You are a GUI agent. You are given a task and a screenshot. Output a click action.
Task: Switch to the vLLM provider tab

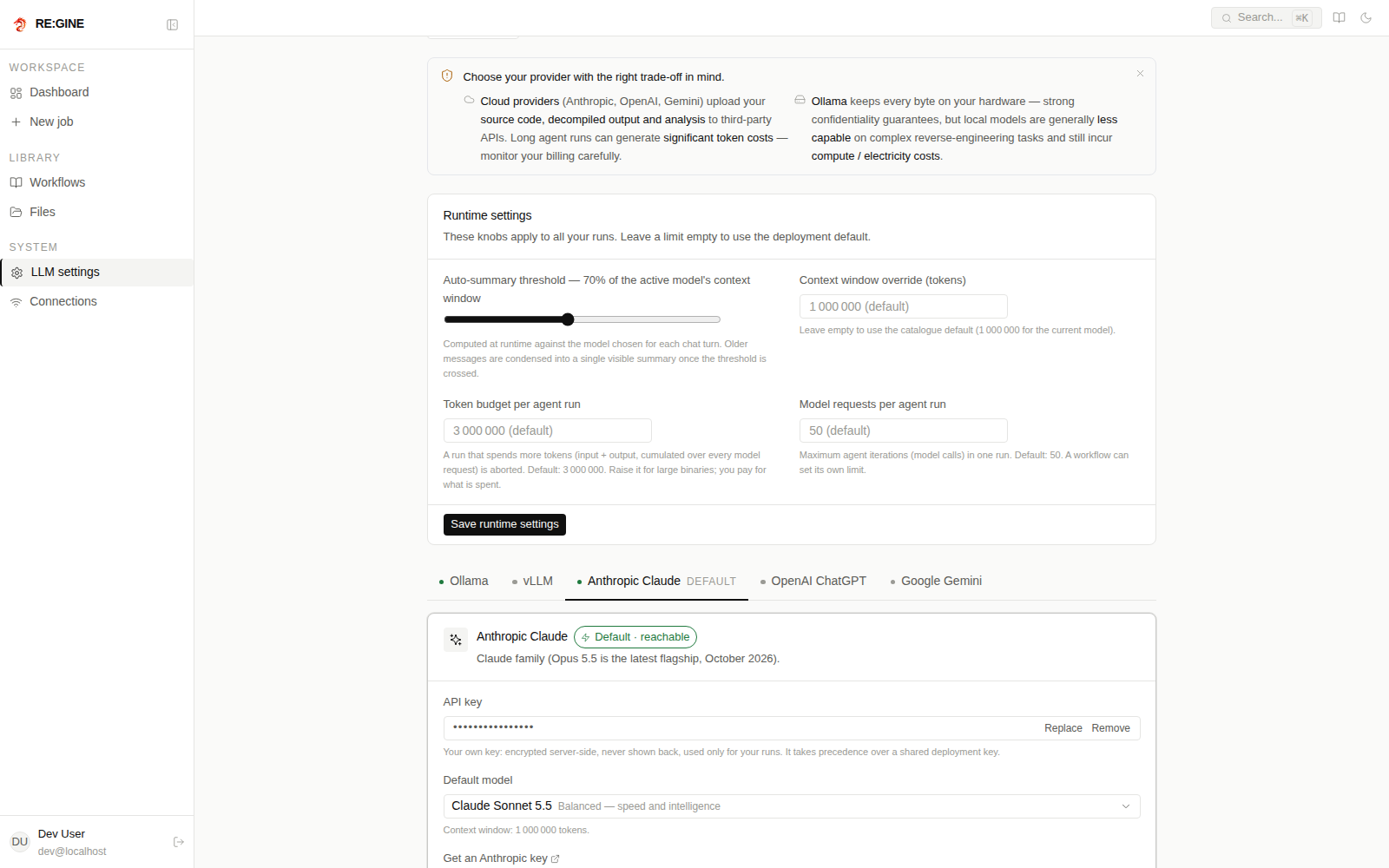532,582
